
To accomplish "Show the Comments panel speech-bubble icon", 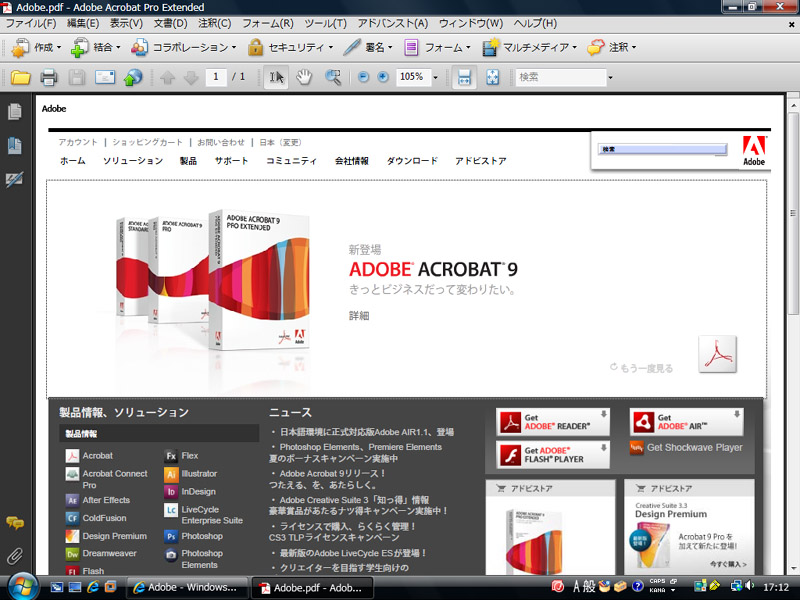I will point(15,523).
